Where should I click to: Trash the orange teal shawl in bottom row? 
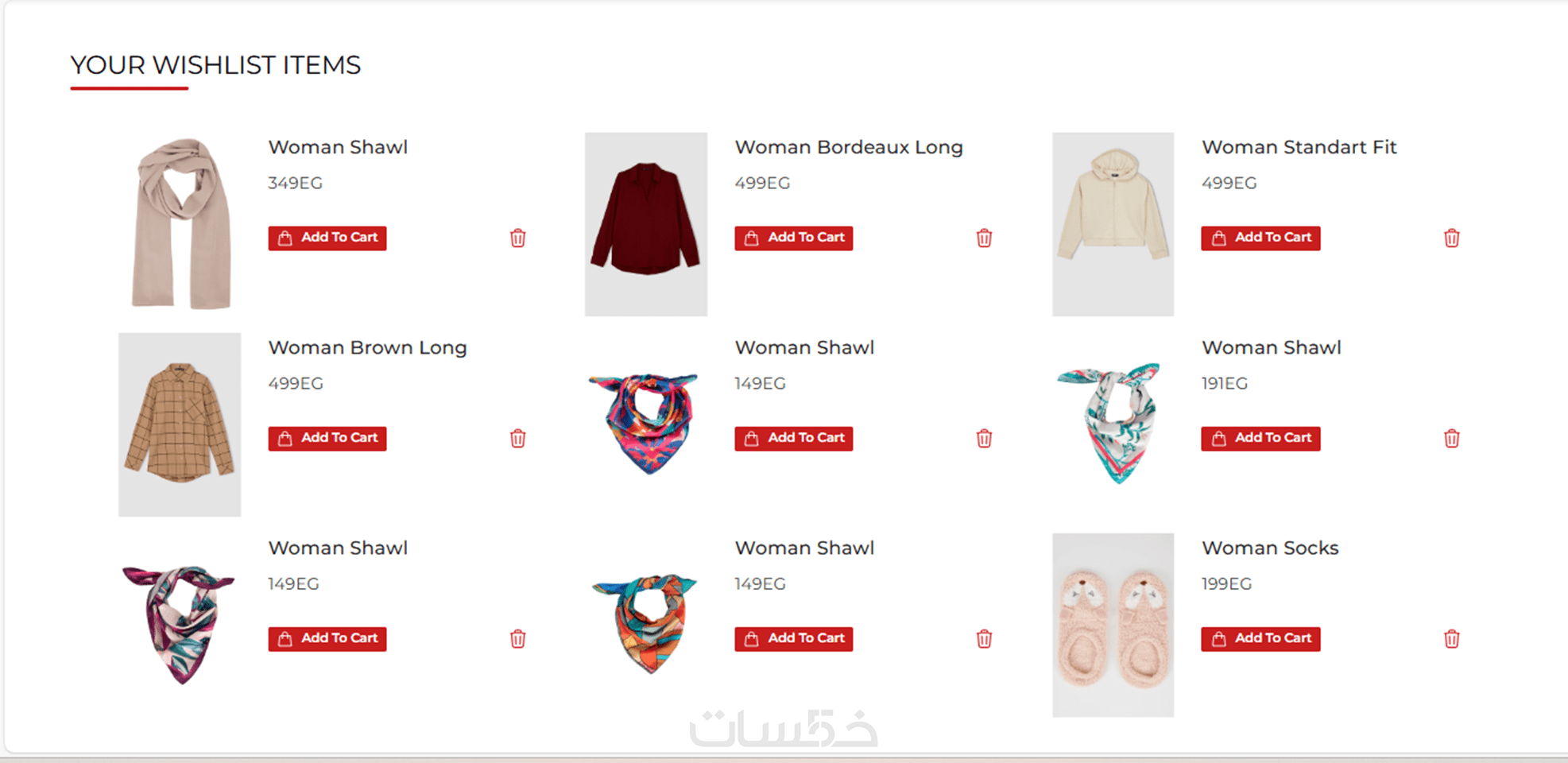pyautogui.click(x=984, y=638)
